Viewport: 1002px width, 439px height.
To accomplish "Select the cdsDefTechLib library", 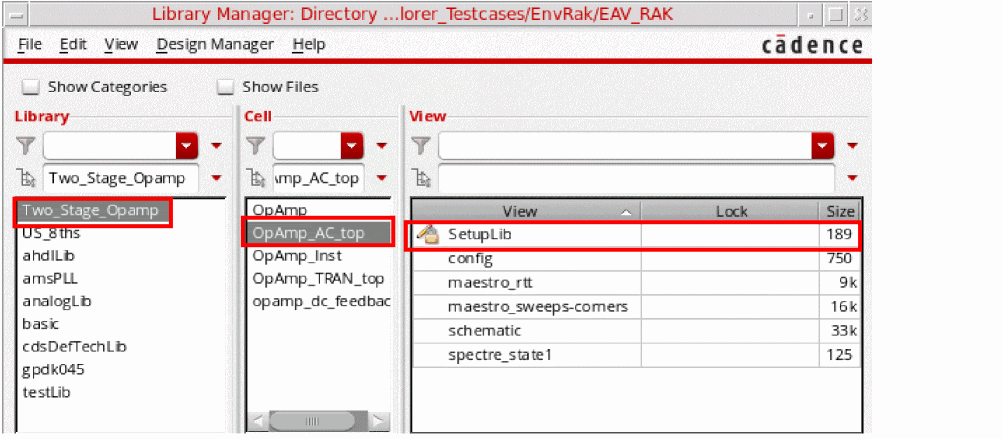I will click(74, 346).
